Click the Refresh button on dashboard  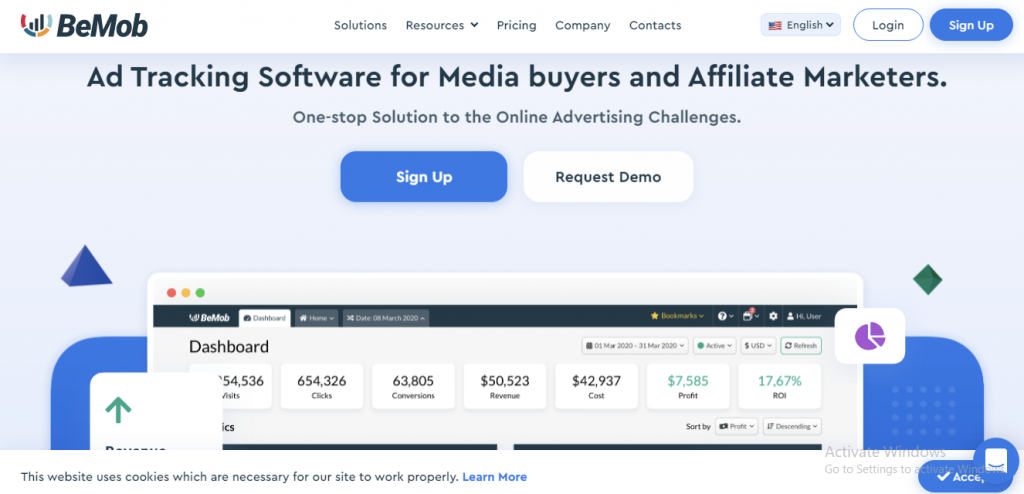click(x=801, y=346)
